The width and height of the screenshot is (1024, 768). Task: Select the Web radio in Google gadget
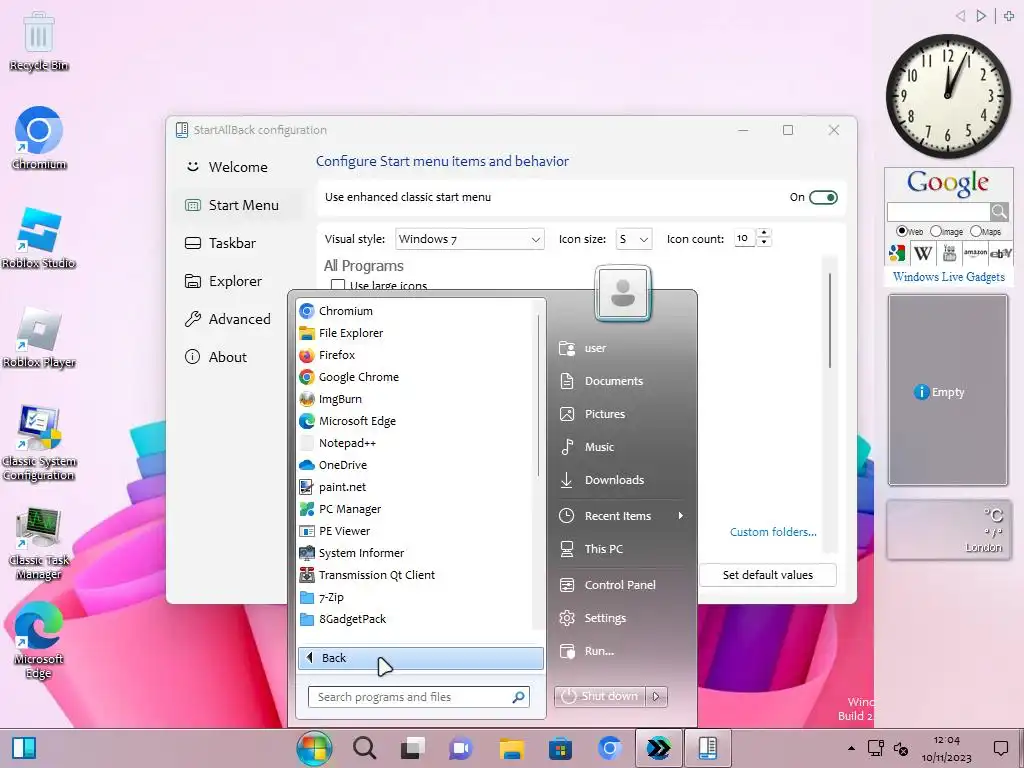(x=902, y=231)
